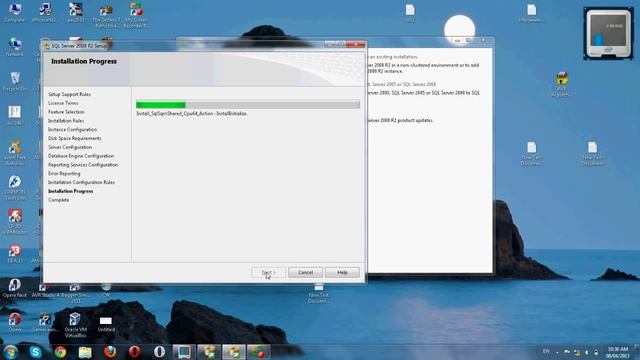640x360 pixels.
Task: Open Windows Explorer from the taskbar
Action: coord(85,352)
